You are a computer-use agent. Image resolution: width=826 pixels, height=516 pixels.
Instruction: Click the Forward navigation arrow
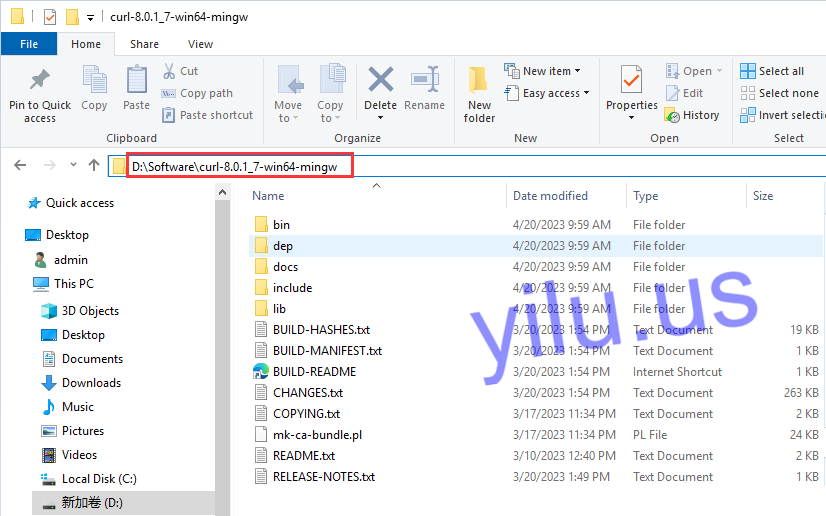[50, 165]
